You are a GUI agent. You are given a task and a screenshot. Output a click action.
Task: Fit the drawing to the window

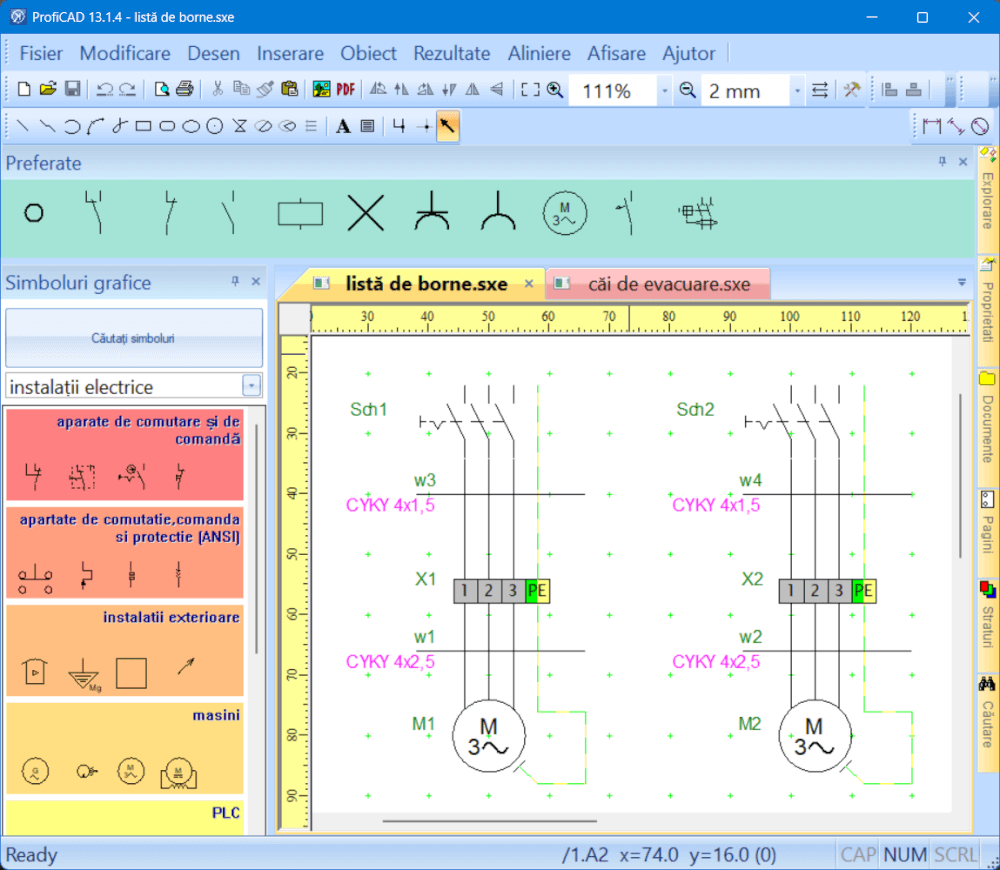tap(530, 90)
